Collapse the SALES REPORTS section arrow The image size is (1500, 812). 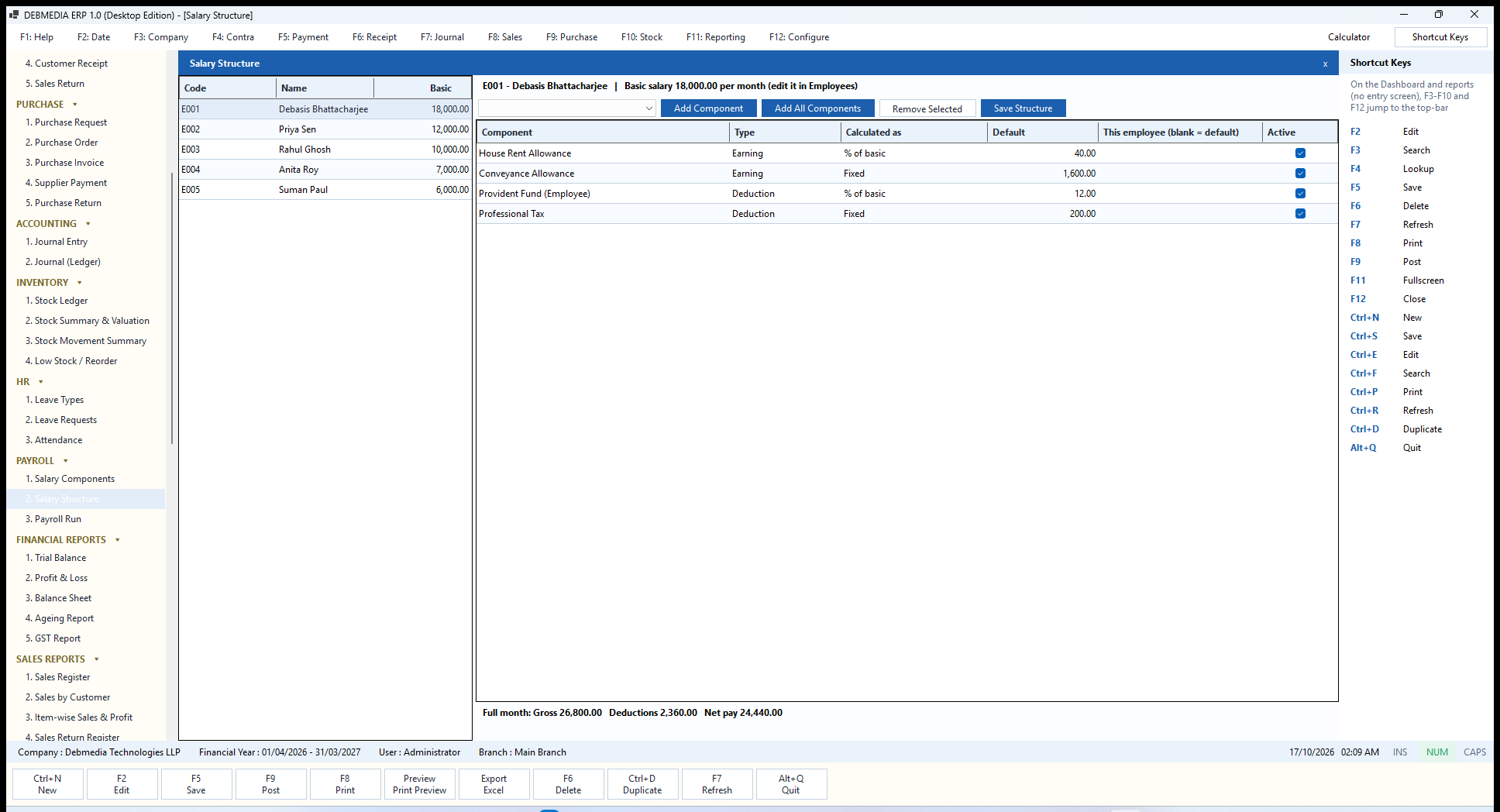coord(97,659)
